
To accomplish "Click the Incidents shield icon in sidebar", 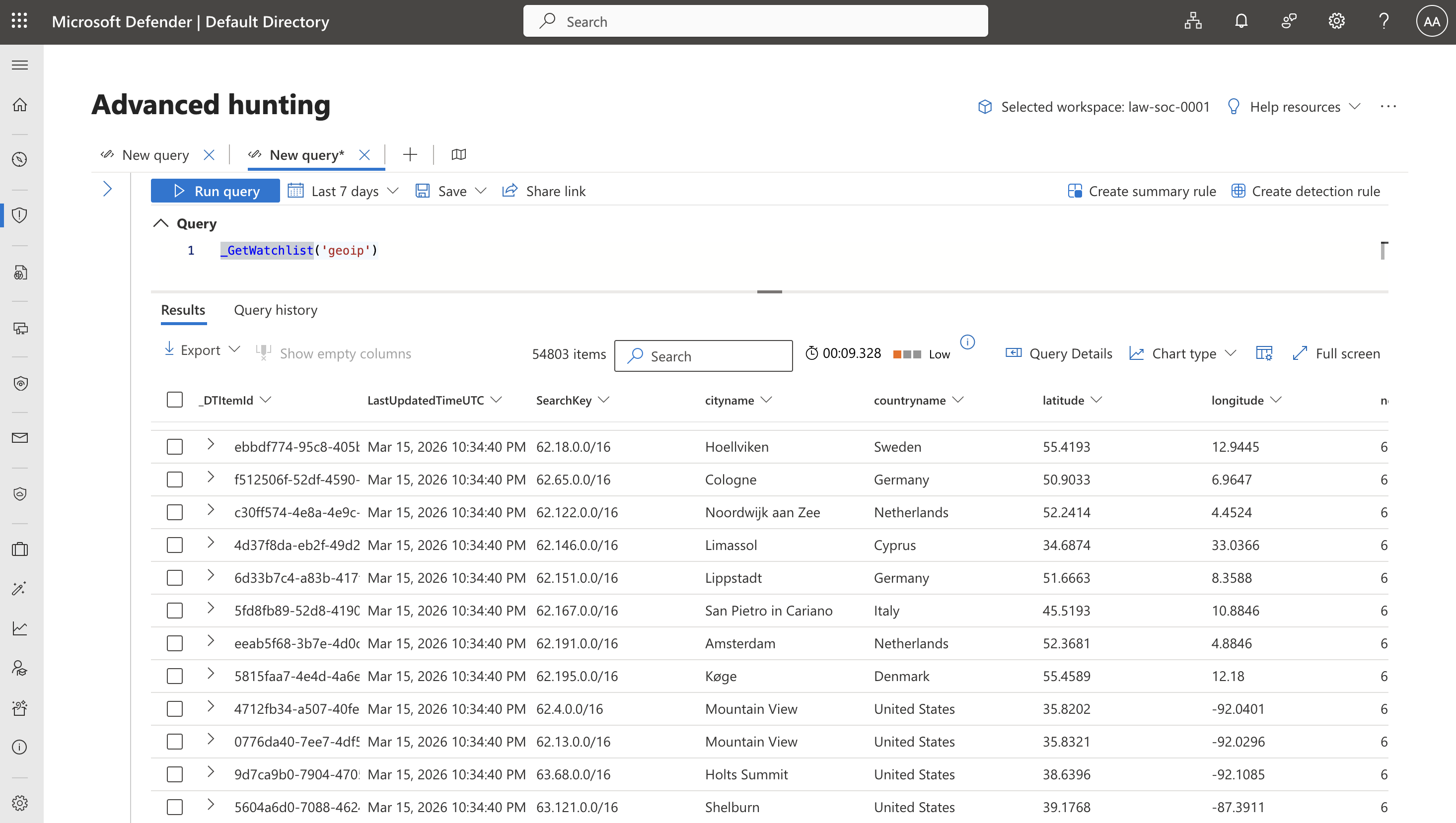I will point(20,215).
